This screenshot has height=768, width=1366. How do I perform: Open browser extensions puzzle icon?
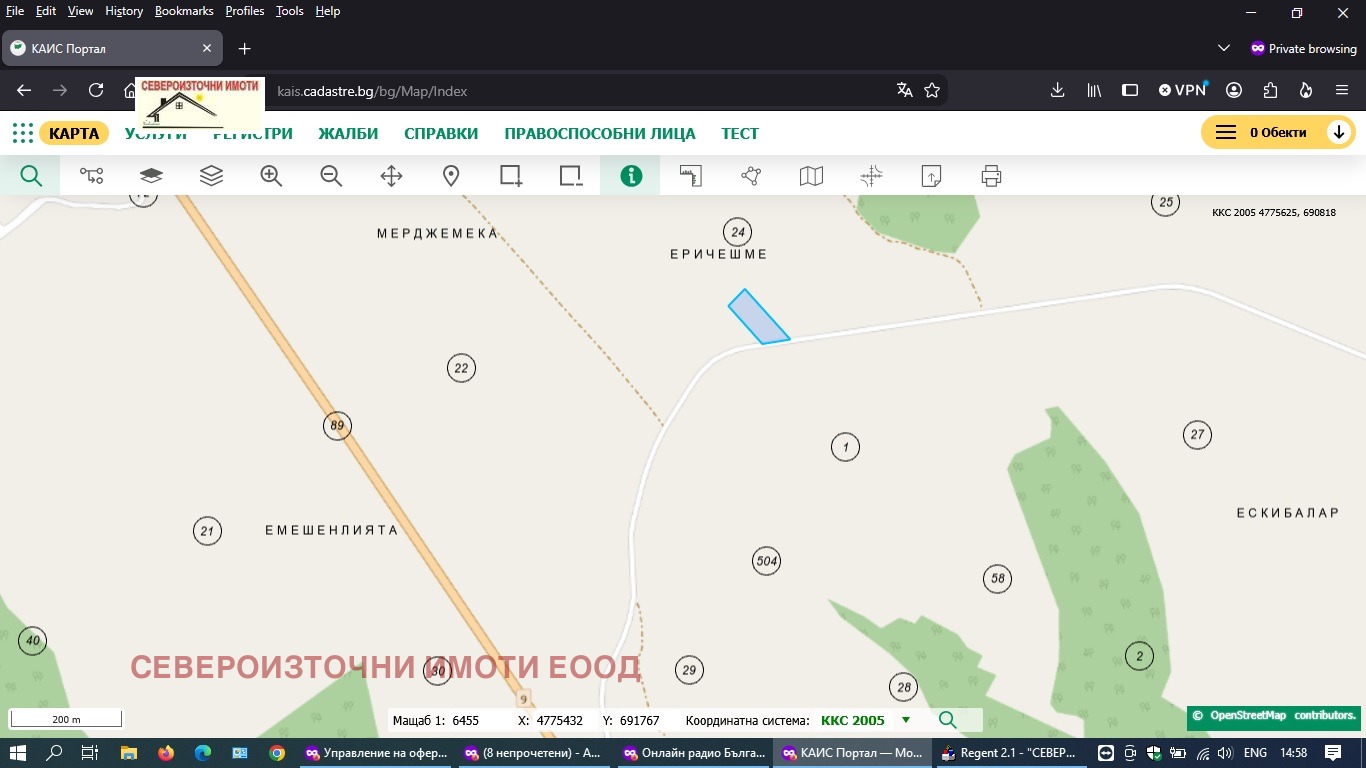click(1270, 90)
